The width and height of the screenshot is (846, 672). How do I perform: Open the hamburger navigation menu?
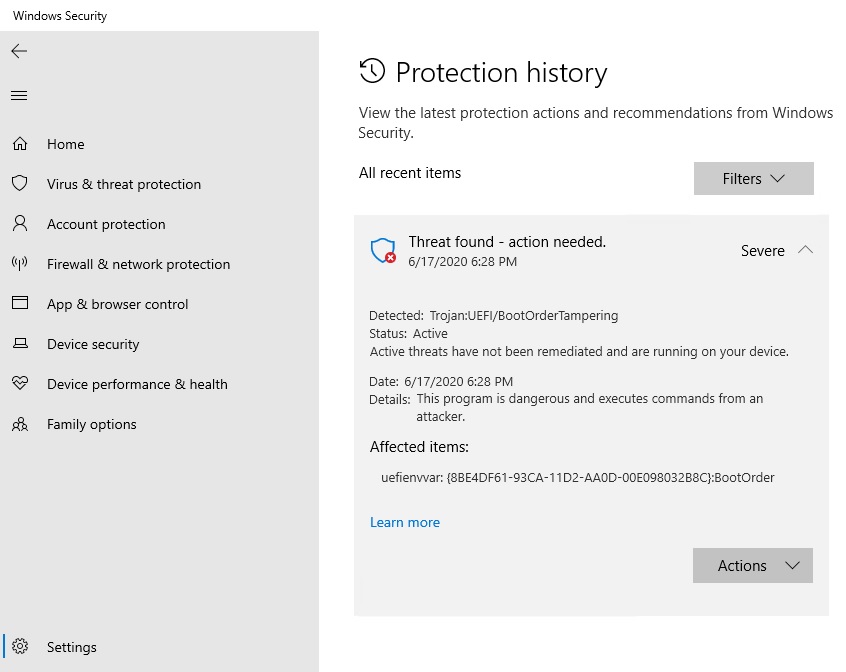tap(19, 96)
